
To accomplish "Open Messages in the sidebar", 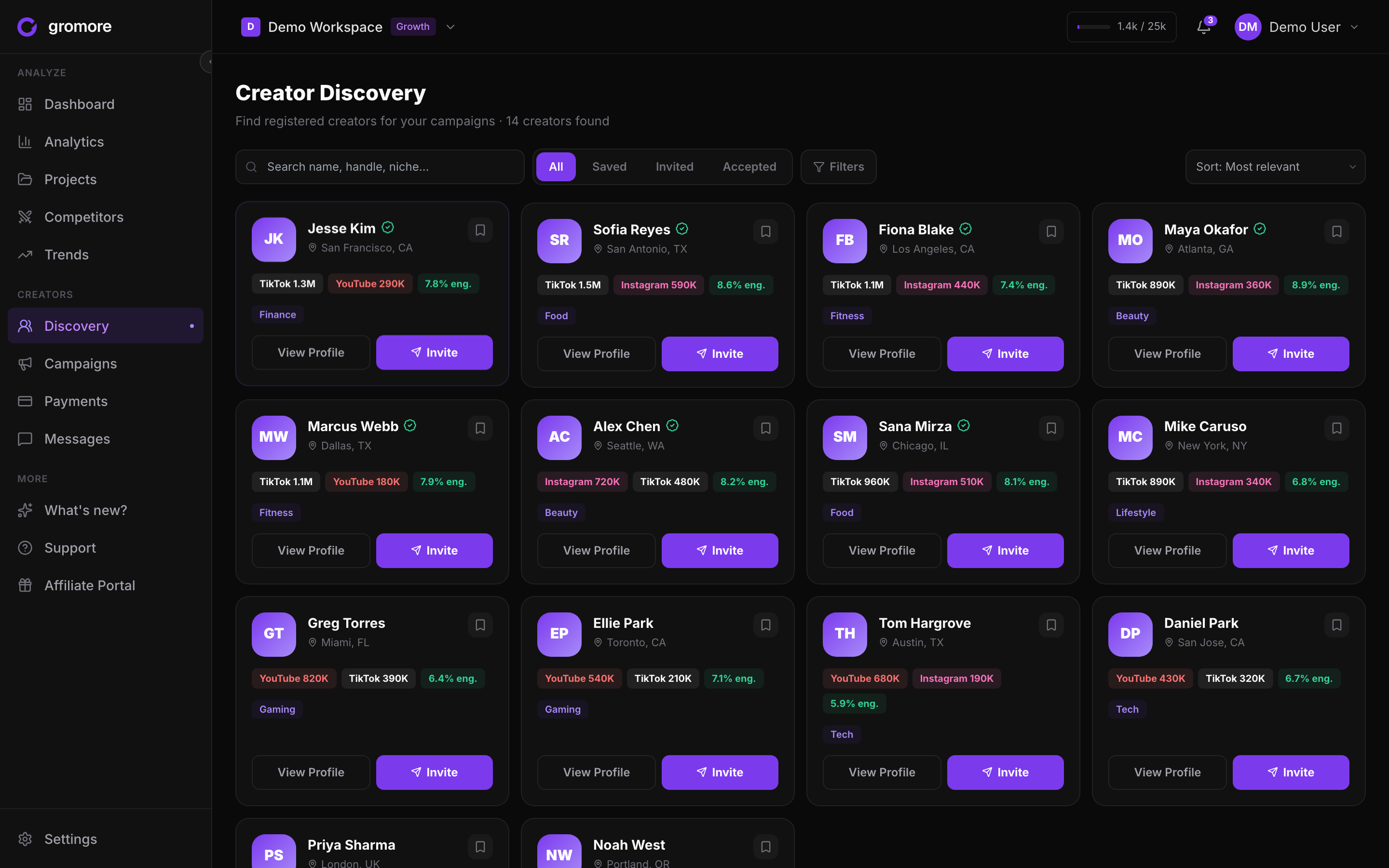I will tap(106, 439).
